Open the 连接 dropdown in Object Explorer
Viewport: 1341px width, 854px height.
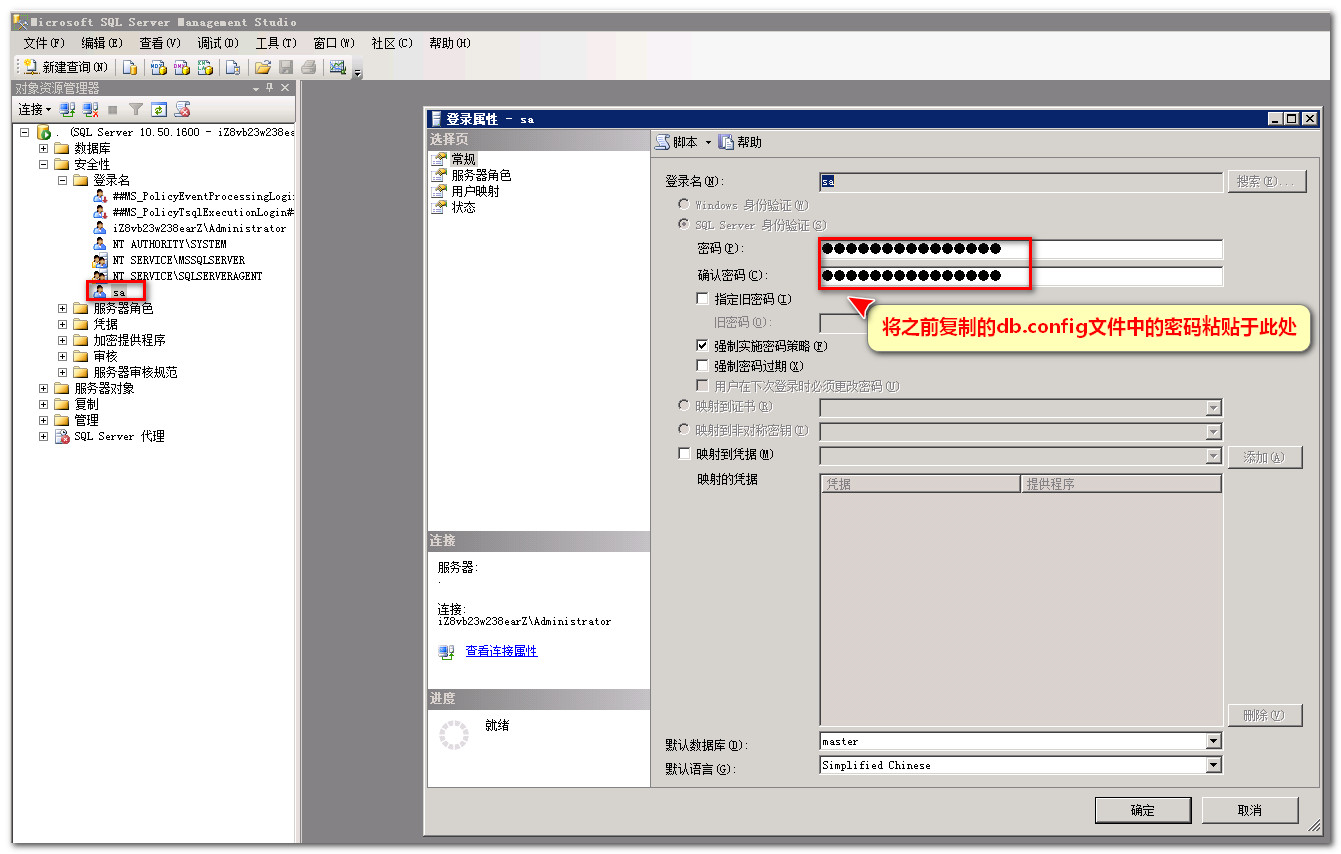click(35, 109)
